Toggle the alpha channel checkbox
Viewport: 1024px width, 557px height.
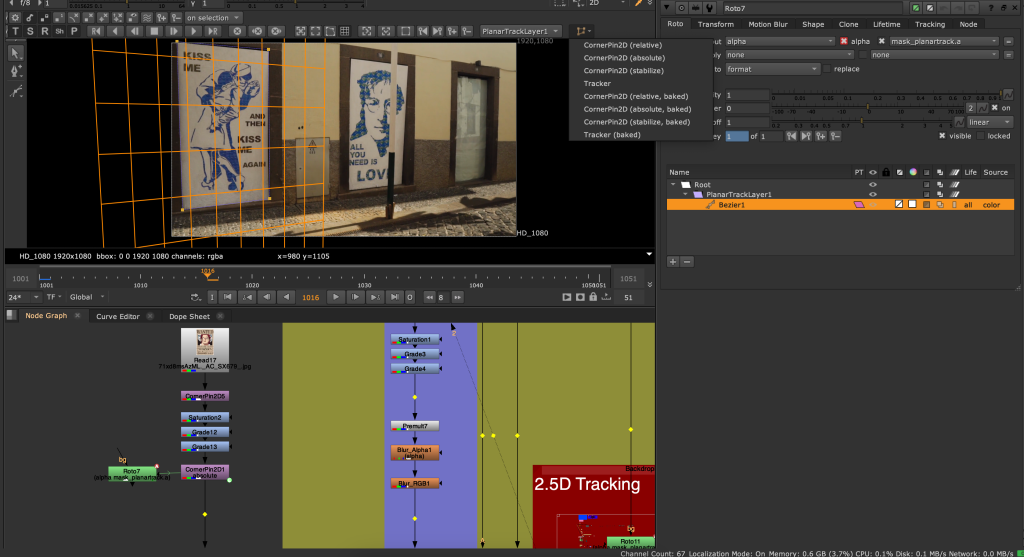844,41
